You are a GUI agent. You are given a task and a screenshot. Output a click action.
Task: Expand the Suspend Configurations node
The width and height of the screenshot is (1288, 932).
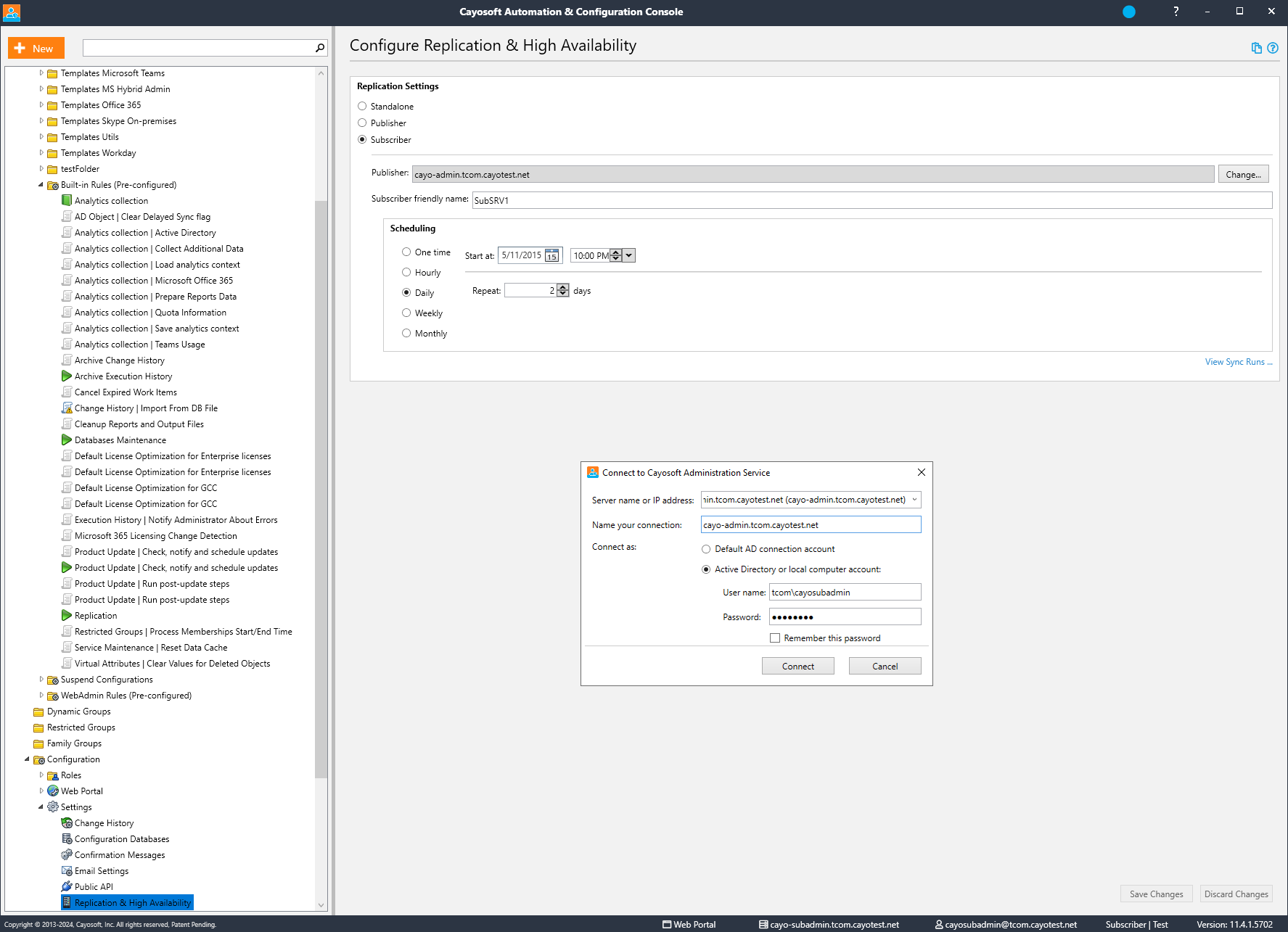[41, 680]
